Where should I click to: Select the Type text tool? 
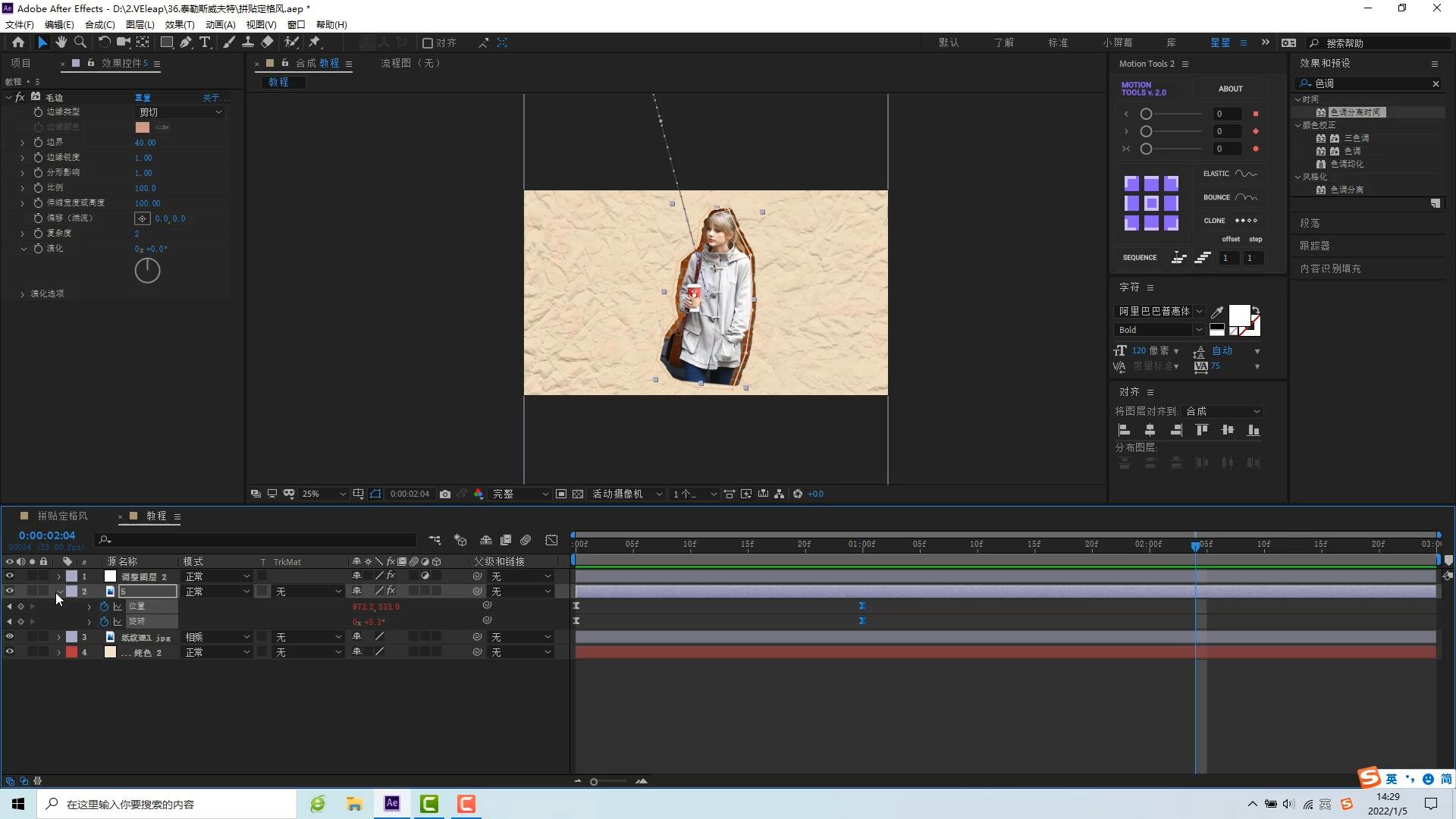205,42
